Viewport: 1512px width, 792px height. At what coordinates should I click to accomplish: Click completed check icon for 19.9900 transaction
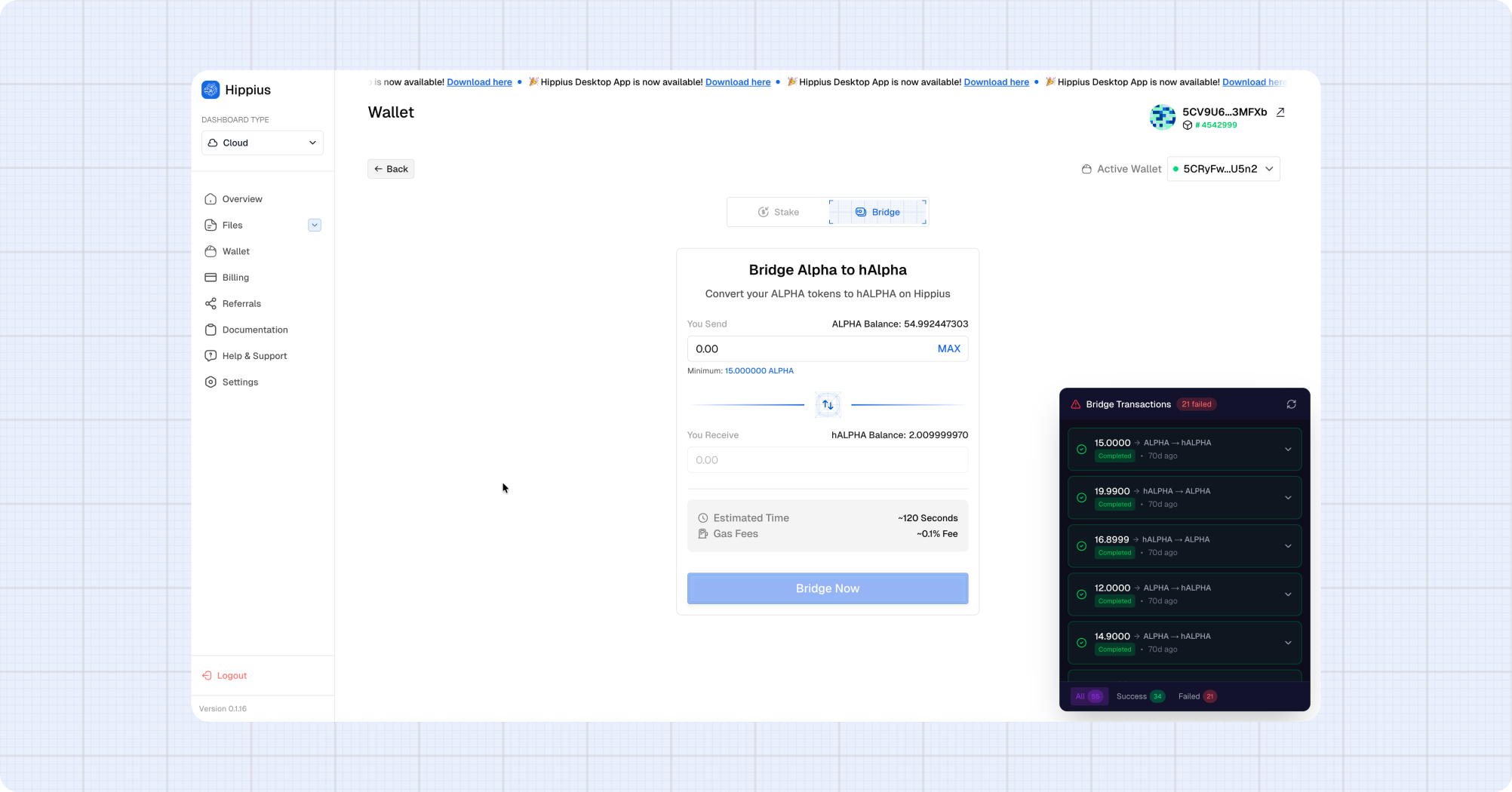pyautogui.click(x=1081, y=498)
